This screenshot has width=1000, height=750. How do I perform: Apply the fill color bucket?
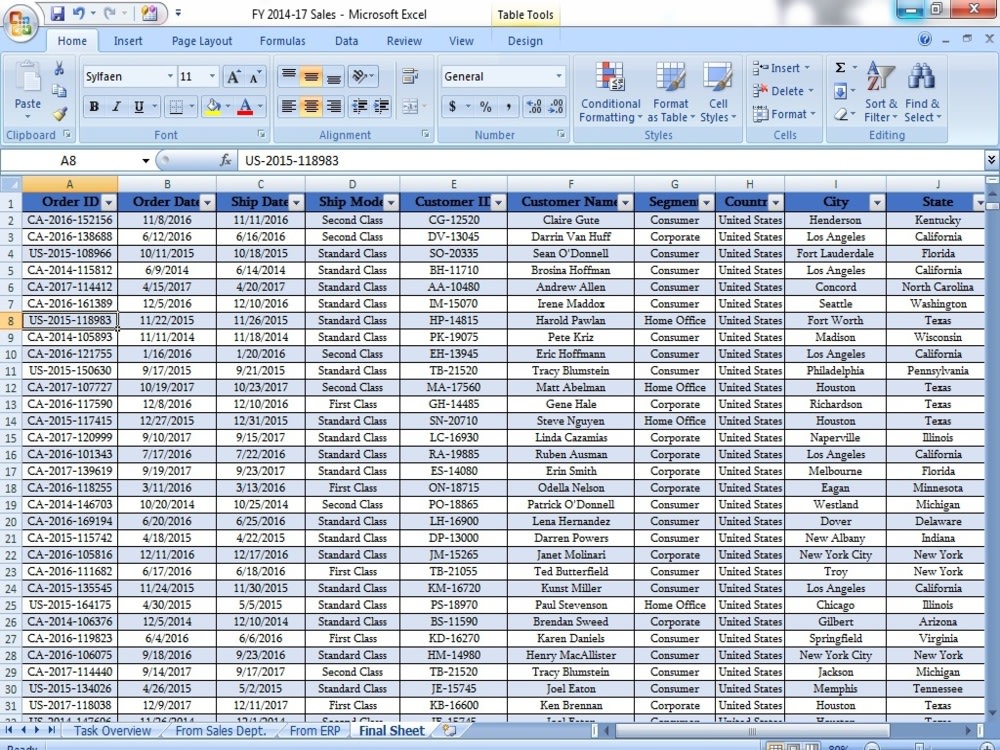pyautogui.click(x=213, y=107)
